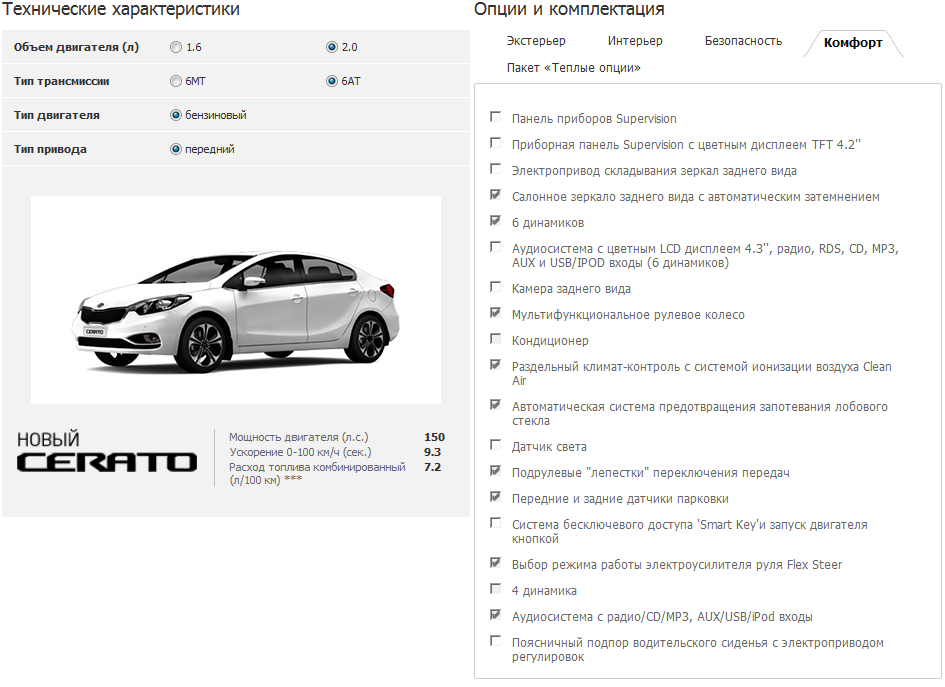Toggle Подрулевые "лепестки" переключения передач checkbox
This screenshot has width=945, height=687.
coord(495,471)
